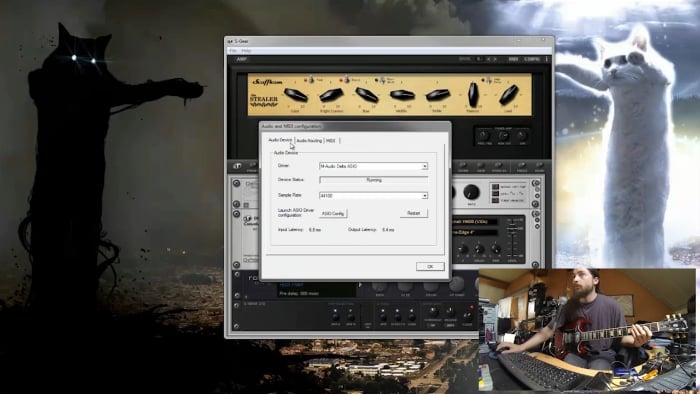Toggle the top-right power button of the modulation unit

coord(535,183)
